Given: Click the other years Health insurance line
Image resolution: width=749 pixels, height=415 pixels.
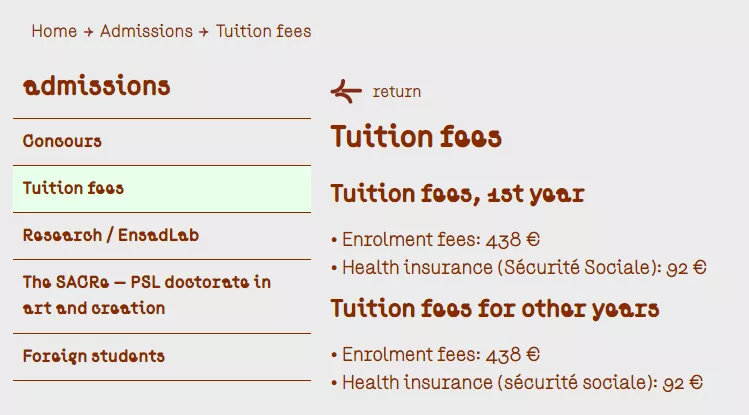Looking at the screenshot, I should (517, 382).
